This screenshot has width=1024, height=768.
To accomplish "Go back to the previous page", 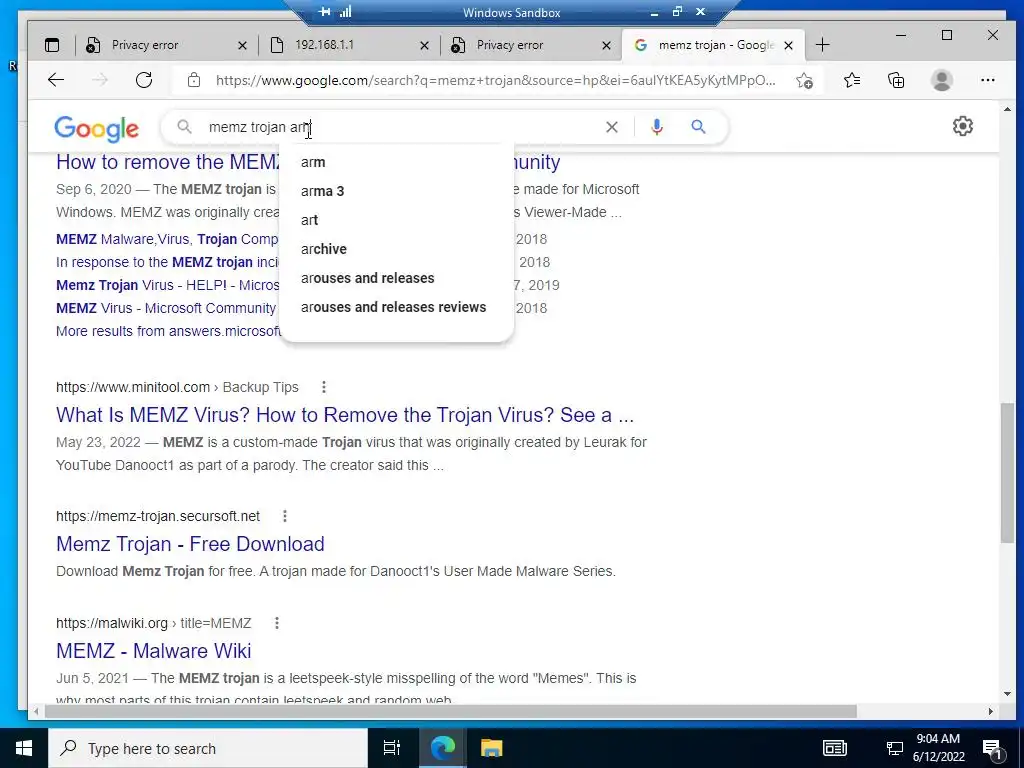I will click(x=56, y=80).
